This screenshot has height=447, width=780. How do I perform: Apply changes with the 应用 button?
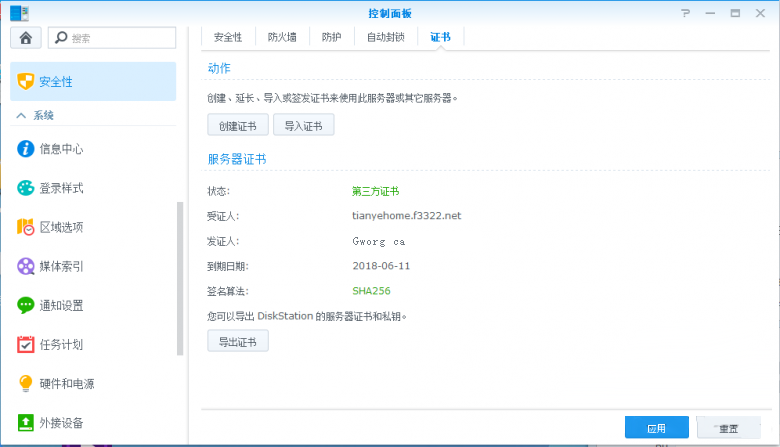657,428
